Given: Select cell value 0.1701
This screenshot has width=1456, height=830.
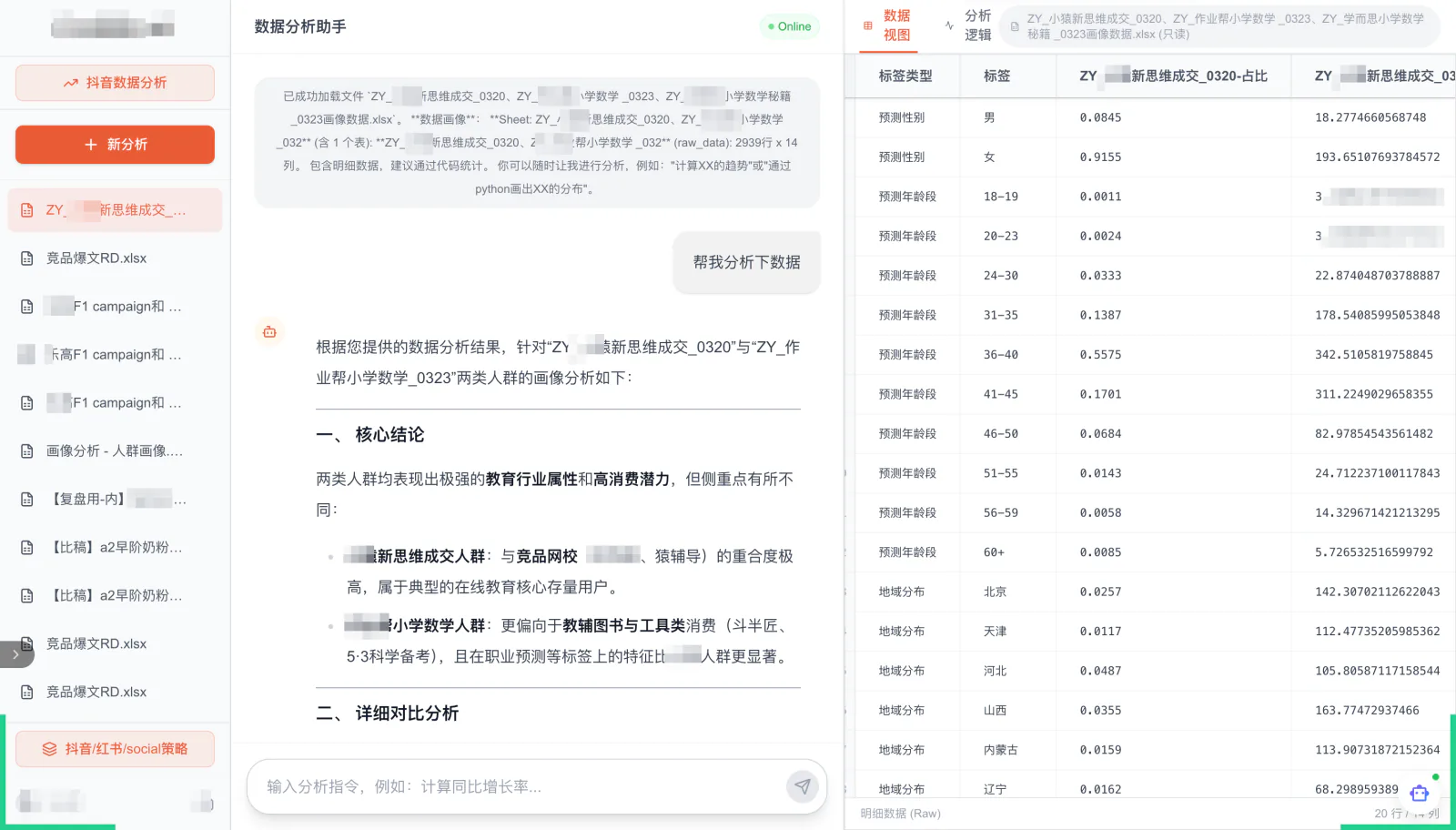Looking at the screenshot, I should pyautogui.click(x=1100, y=395).
